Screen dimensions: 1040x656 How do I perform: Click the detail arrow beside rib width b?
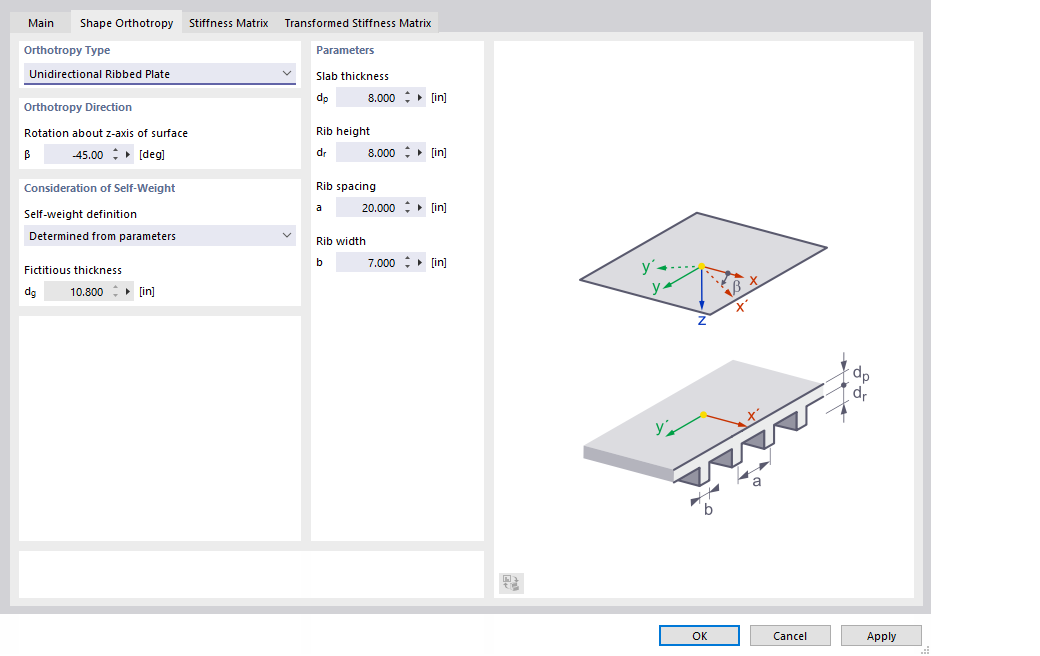coord(419,262)
